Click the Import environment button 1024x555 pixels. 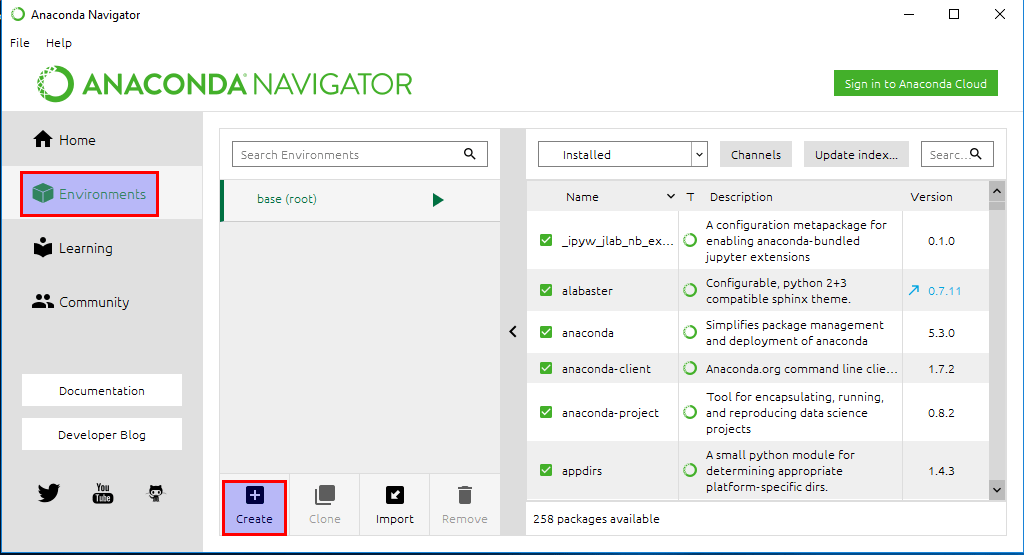(x=394, y=505)
